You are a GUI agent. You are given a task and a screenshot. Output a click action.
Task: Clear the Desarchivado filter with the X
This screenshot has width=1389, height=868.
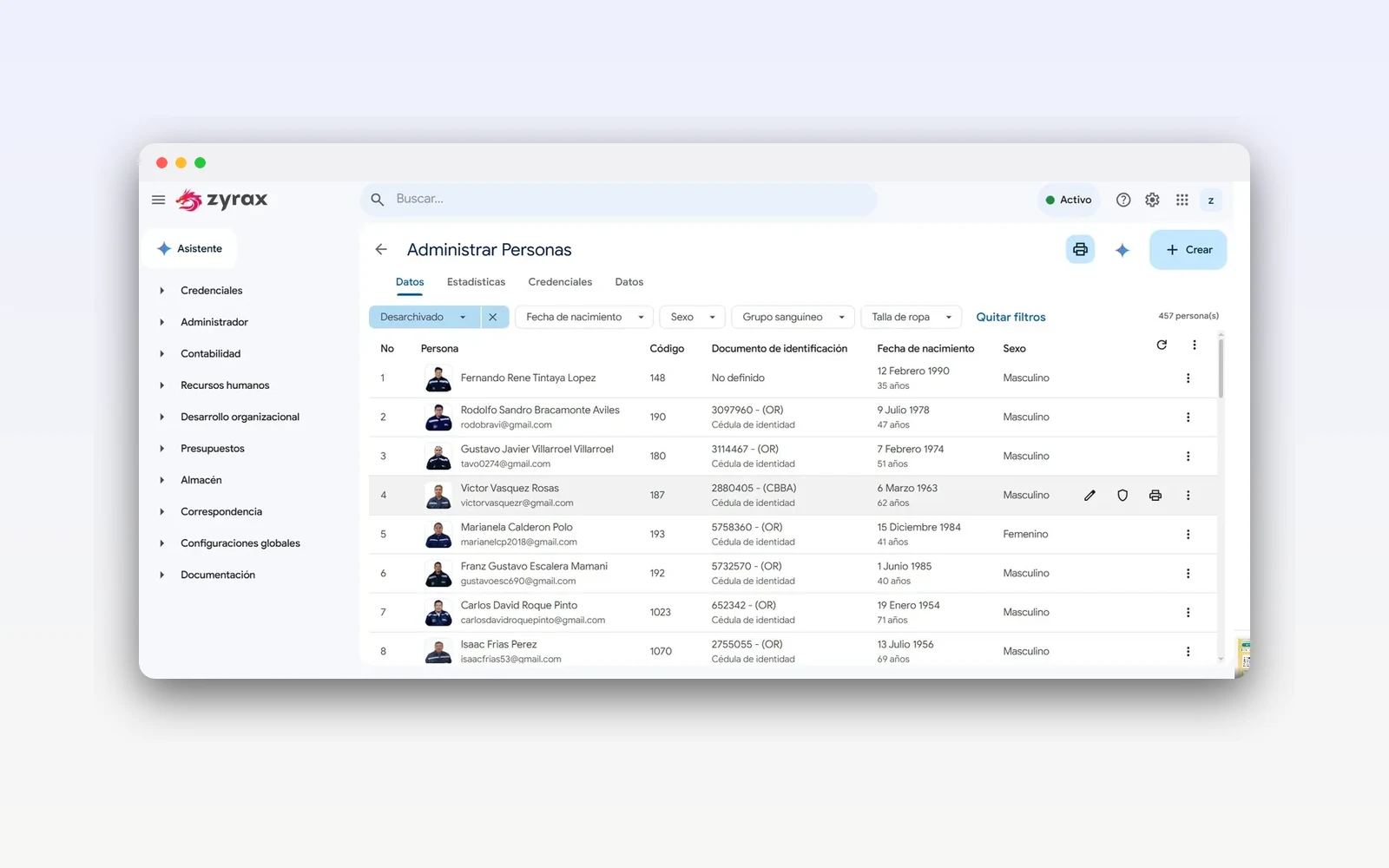493,317
